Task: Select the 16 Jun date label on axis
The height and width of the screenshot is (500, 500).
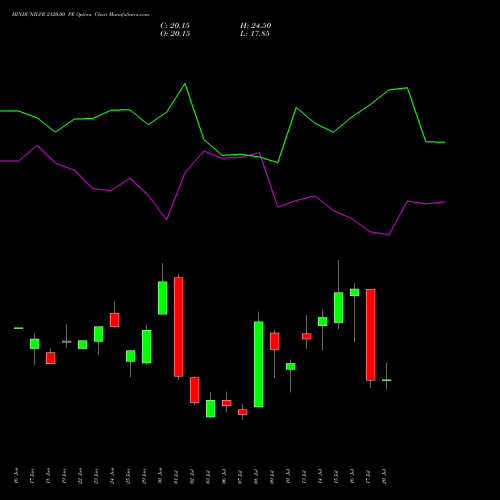Action: click(x=17, y=476)
